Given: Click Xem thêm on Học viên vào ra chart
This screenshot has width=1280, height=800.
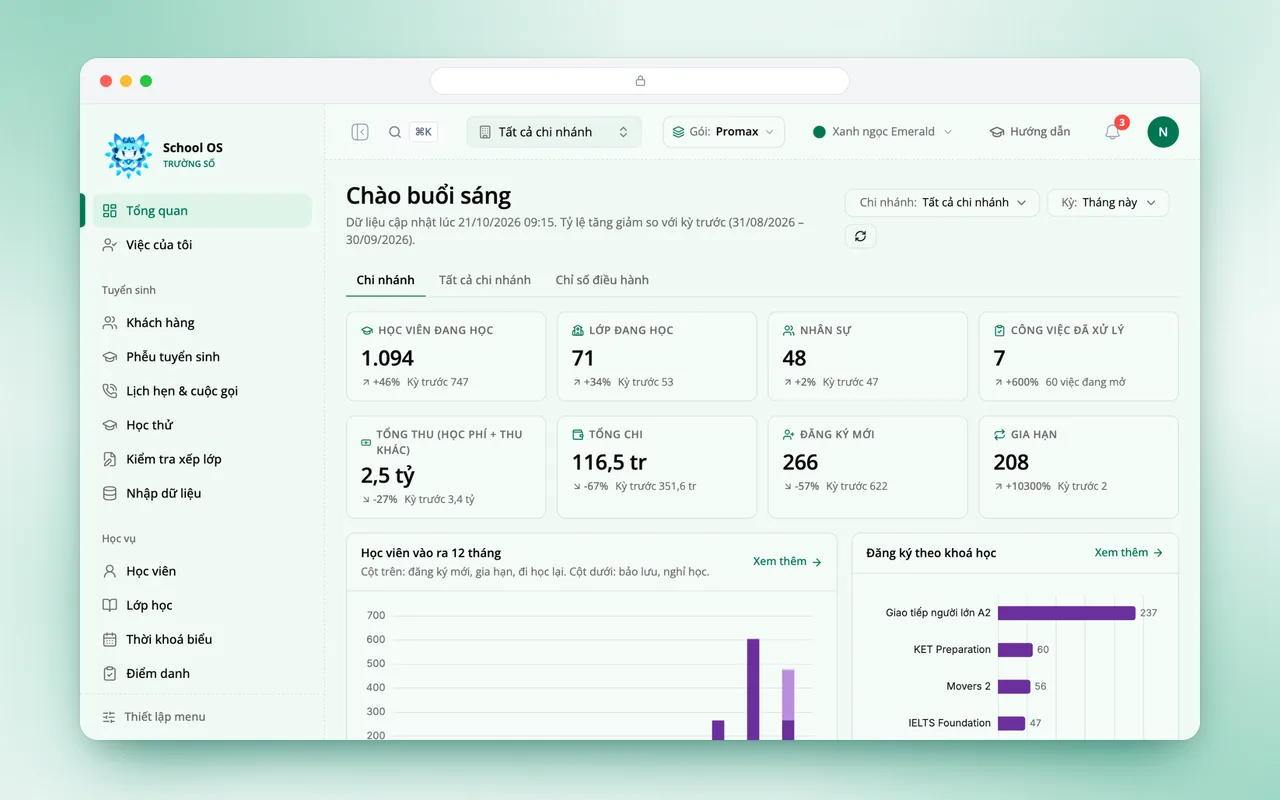Looking at the screenshot, I should tap(787, 562).
